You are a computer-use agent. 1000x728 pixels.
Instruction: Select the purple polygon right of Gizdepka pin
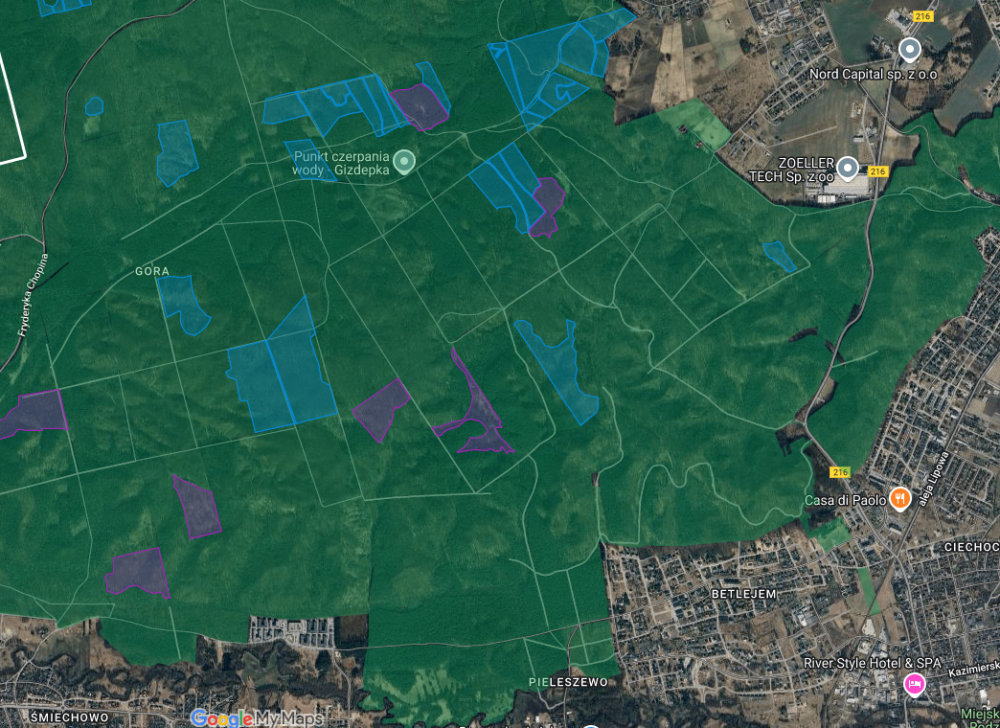(420, 107)
